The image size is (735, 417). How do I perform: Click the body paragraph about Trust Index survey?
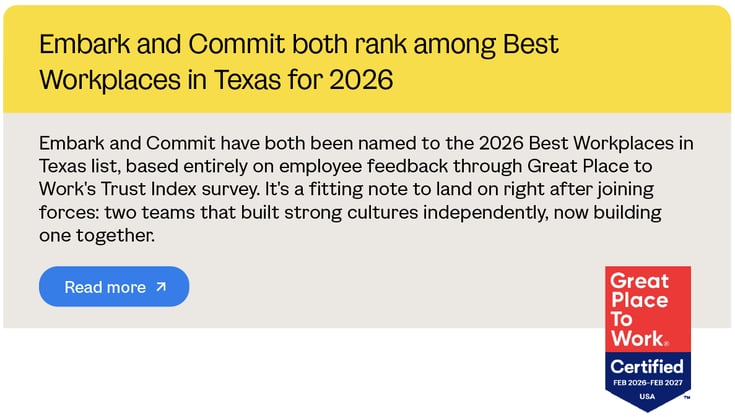click(366, 189)
